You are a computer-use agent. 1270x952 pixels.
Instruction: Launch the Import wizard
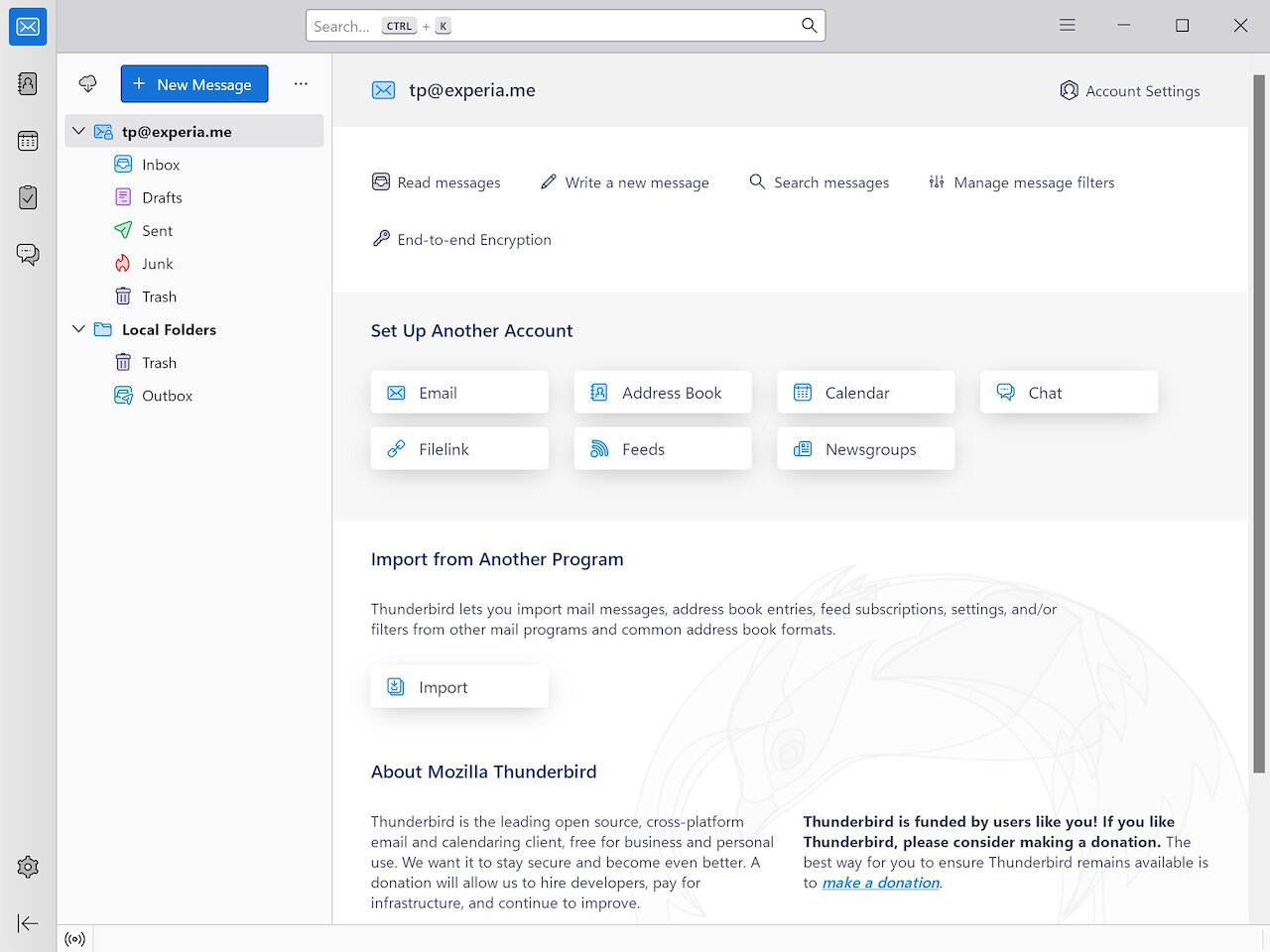click(x=458, y=686)
